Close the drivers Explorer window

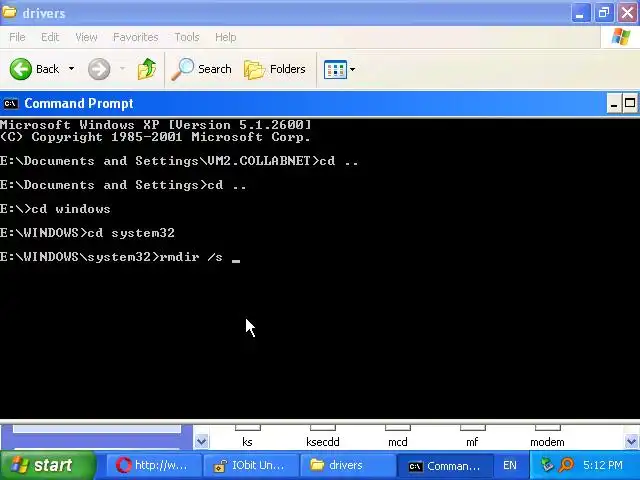click(x=627, y=13)
